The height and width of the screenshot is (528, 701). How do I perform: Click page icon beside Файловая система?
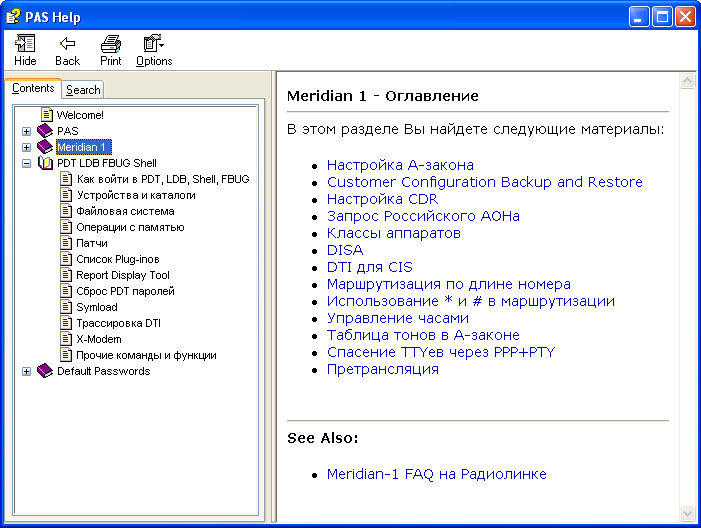pos(66,211)
